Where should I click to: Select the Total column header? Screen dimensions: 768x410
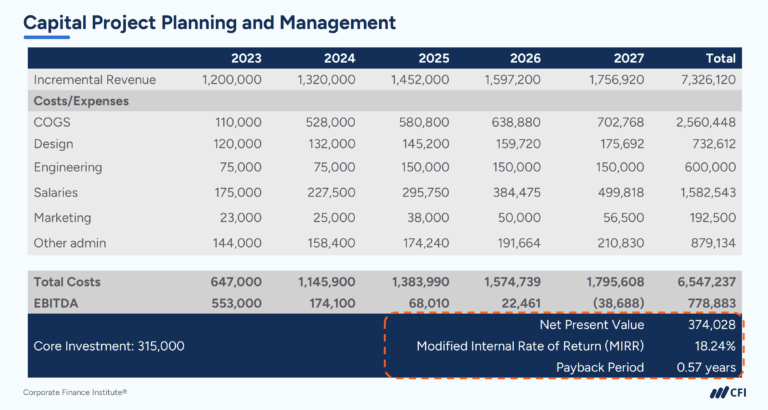[x=720, y=58]
